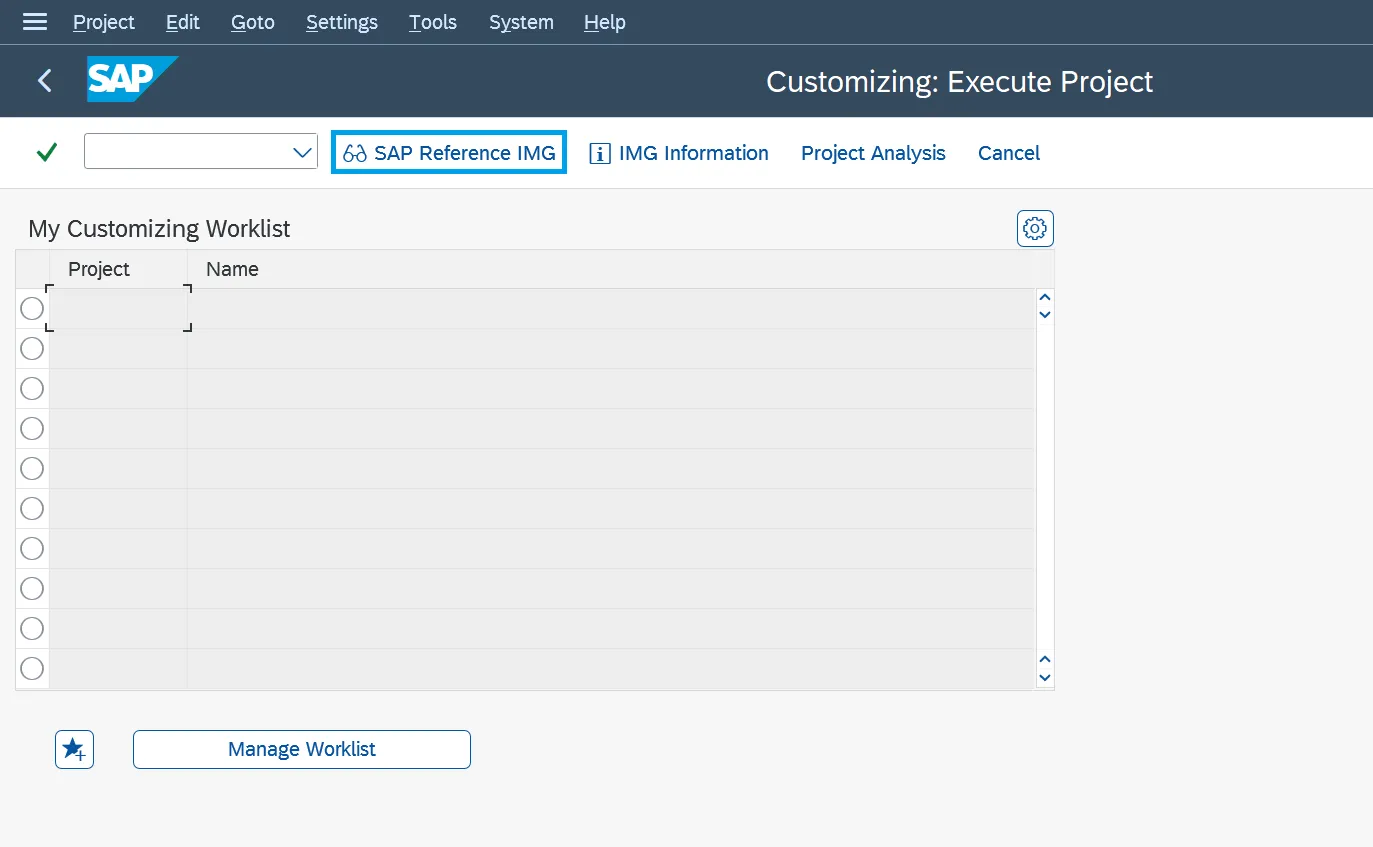Click the Manage Worklist button
Viewport: 1373px width, 847px height.
pos(301,749)
